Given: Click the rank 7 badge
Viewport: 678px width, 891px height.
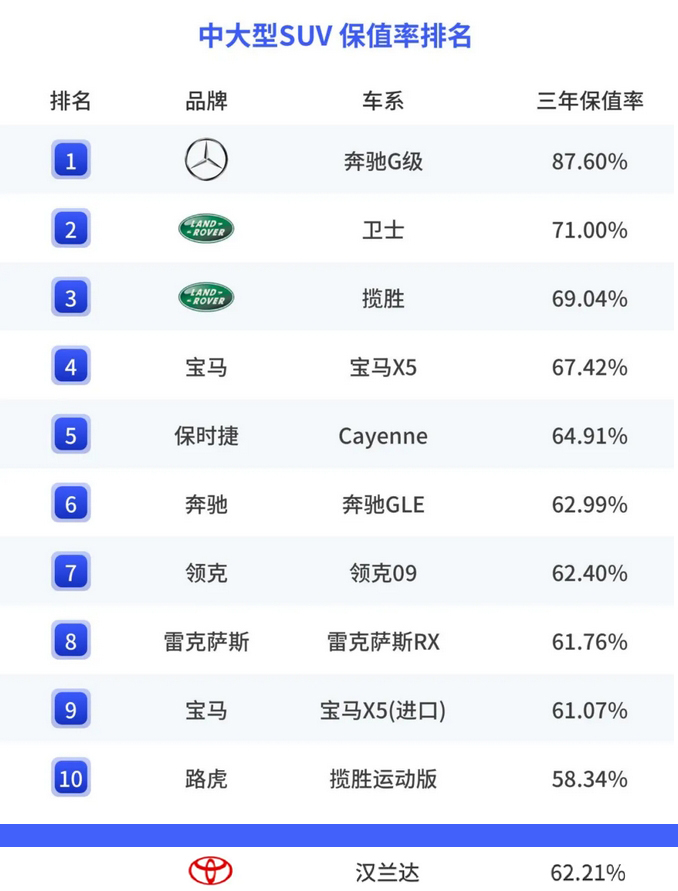Looking at the screenshot, I should coord(70,573).
